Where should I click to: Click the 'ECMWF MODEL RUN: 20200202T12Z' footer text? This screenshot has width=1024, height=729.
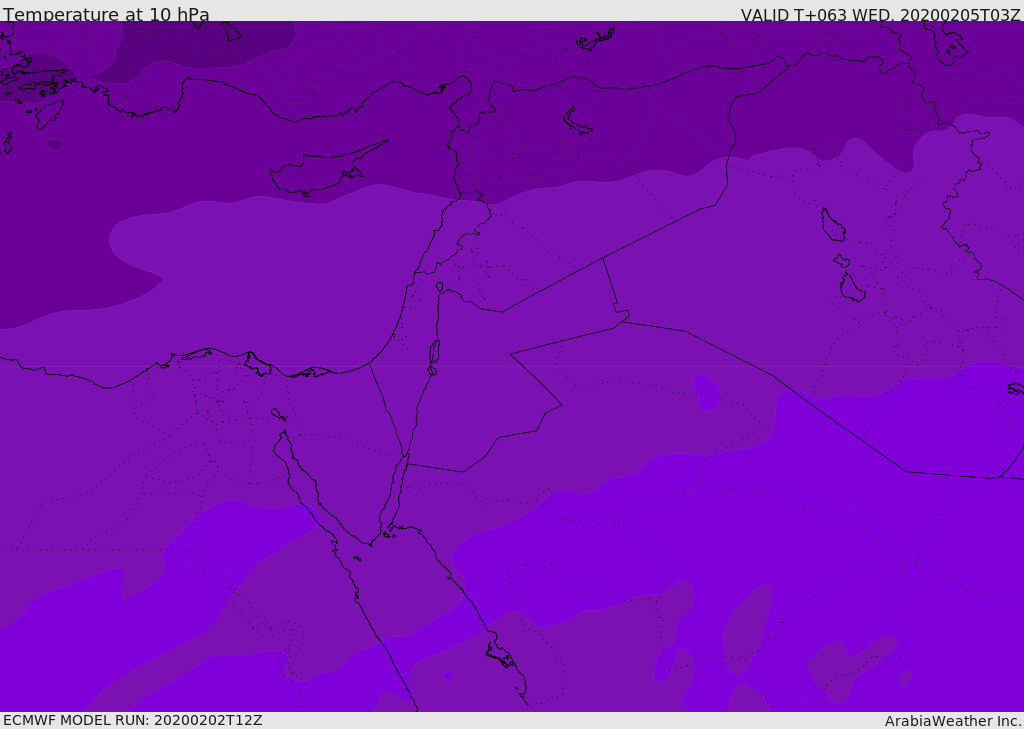click(133, 720)
